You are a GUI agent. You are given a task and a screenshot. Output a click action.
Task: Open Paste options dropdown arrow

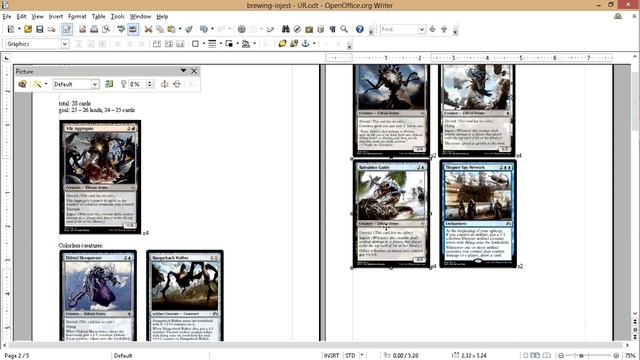point(180,29)
